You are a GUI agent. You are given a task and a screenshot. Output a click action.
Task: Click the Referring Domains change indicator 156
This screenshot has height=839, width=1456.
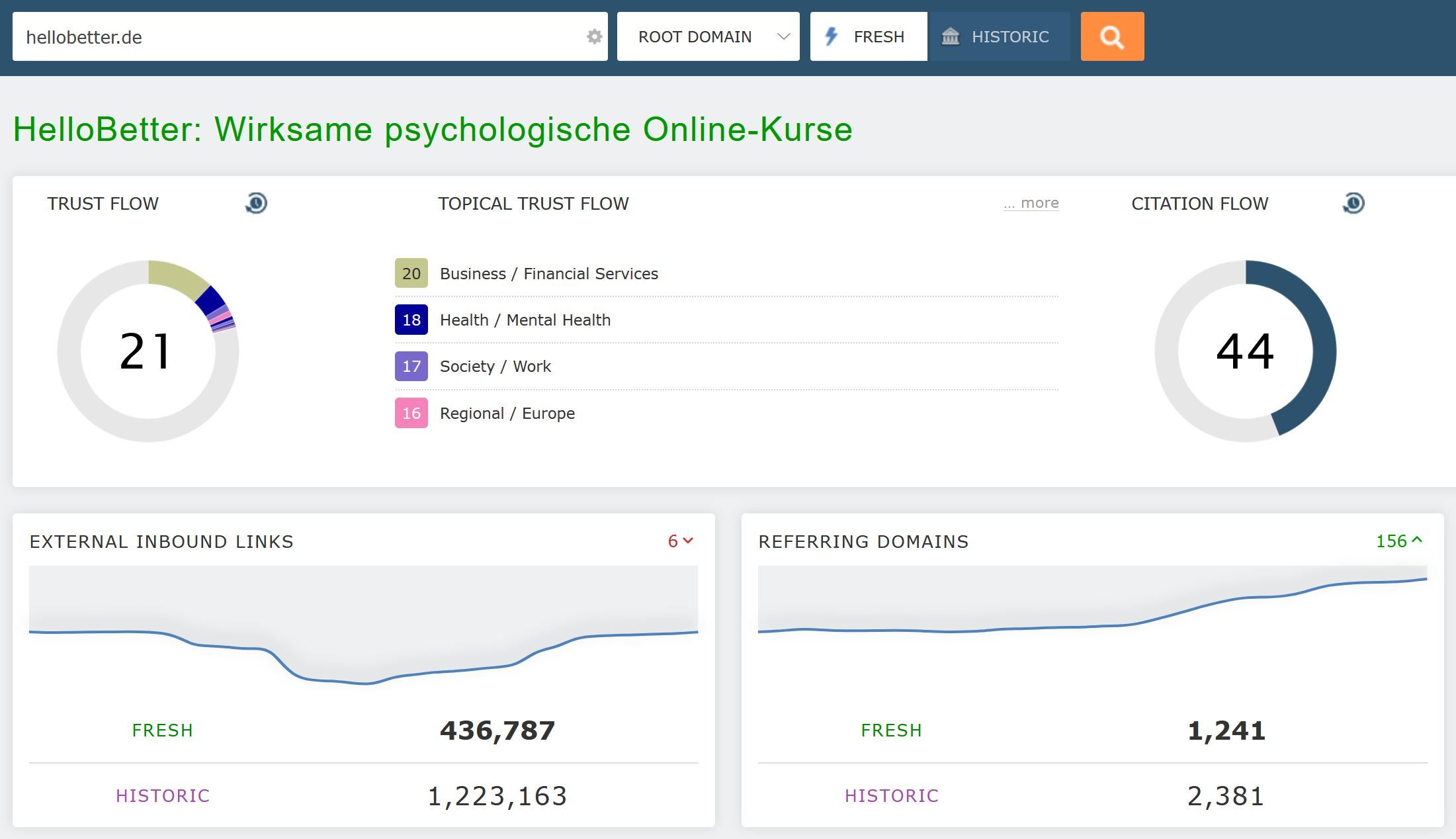coord(1399,541)
